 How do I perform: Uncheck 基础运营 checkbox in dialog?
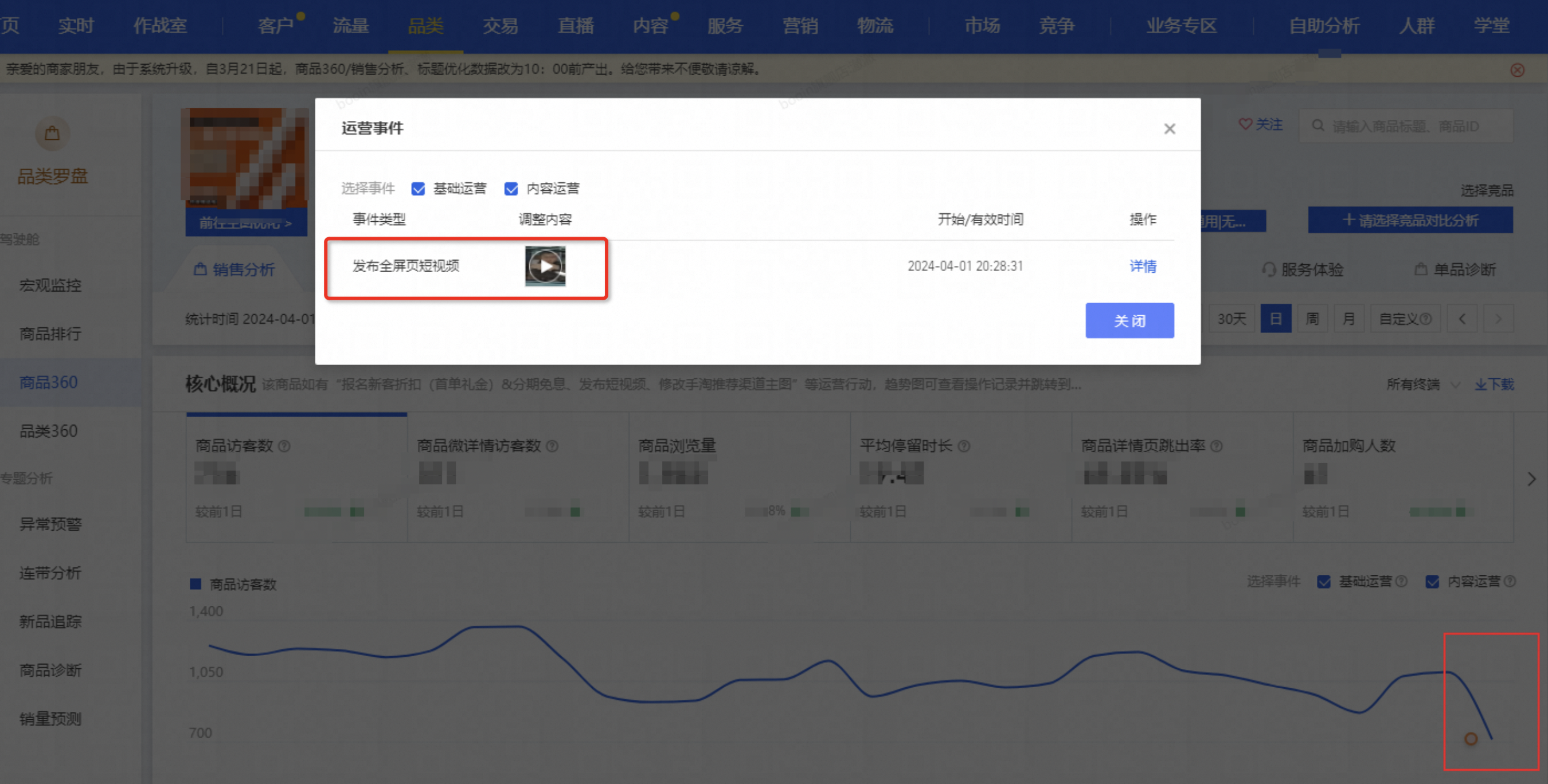tap(419, 189)
